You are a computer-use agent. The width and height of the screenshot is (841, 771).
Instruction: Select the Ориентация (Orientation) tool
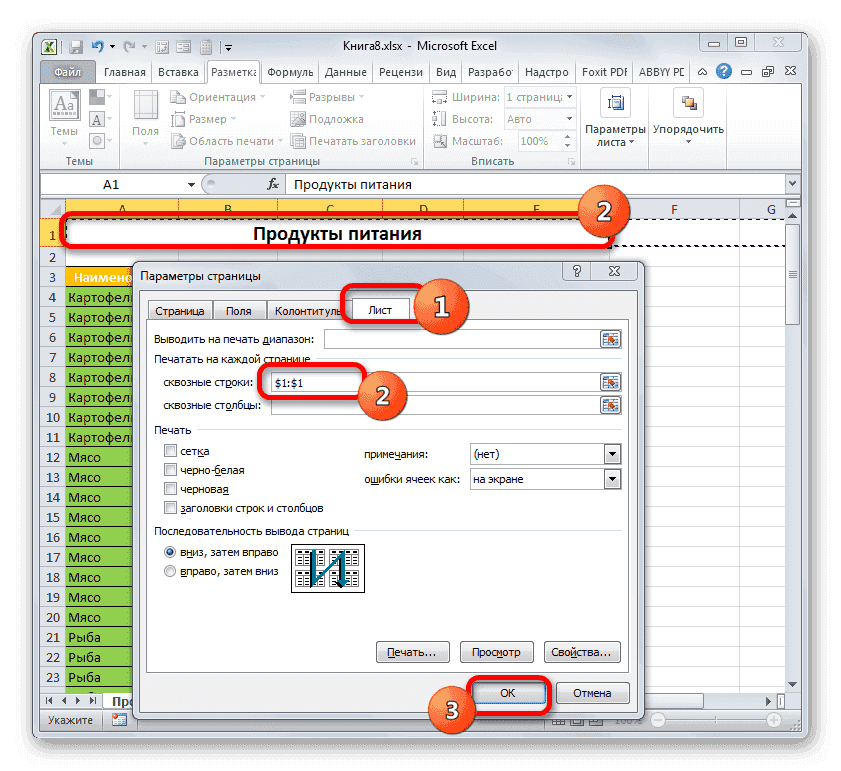click(x=221, y=96)
